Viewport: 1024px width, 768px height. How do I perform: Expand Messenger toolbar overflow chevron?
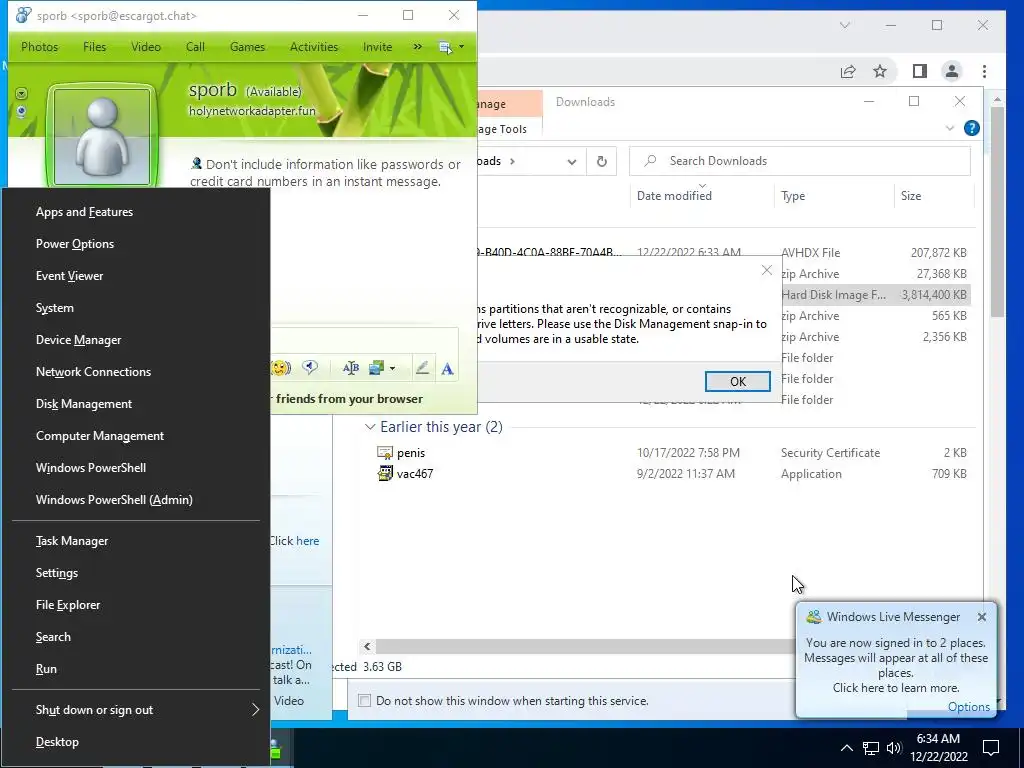click(417, 47)
